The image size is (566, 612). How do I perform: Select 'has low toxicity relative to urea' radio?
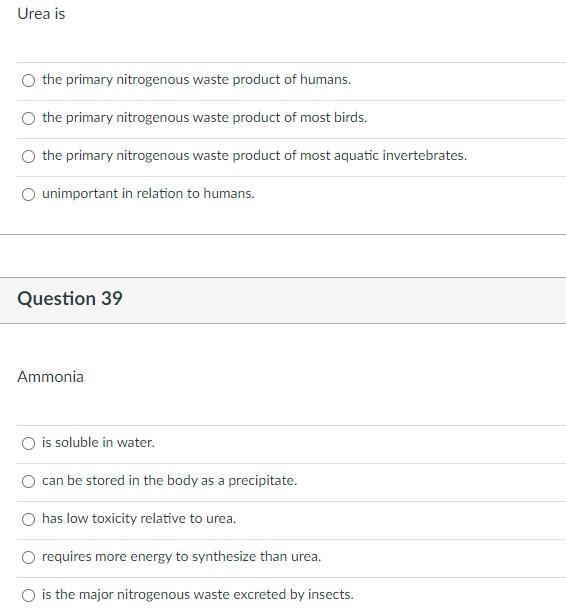point(28,519)
